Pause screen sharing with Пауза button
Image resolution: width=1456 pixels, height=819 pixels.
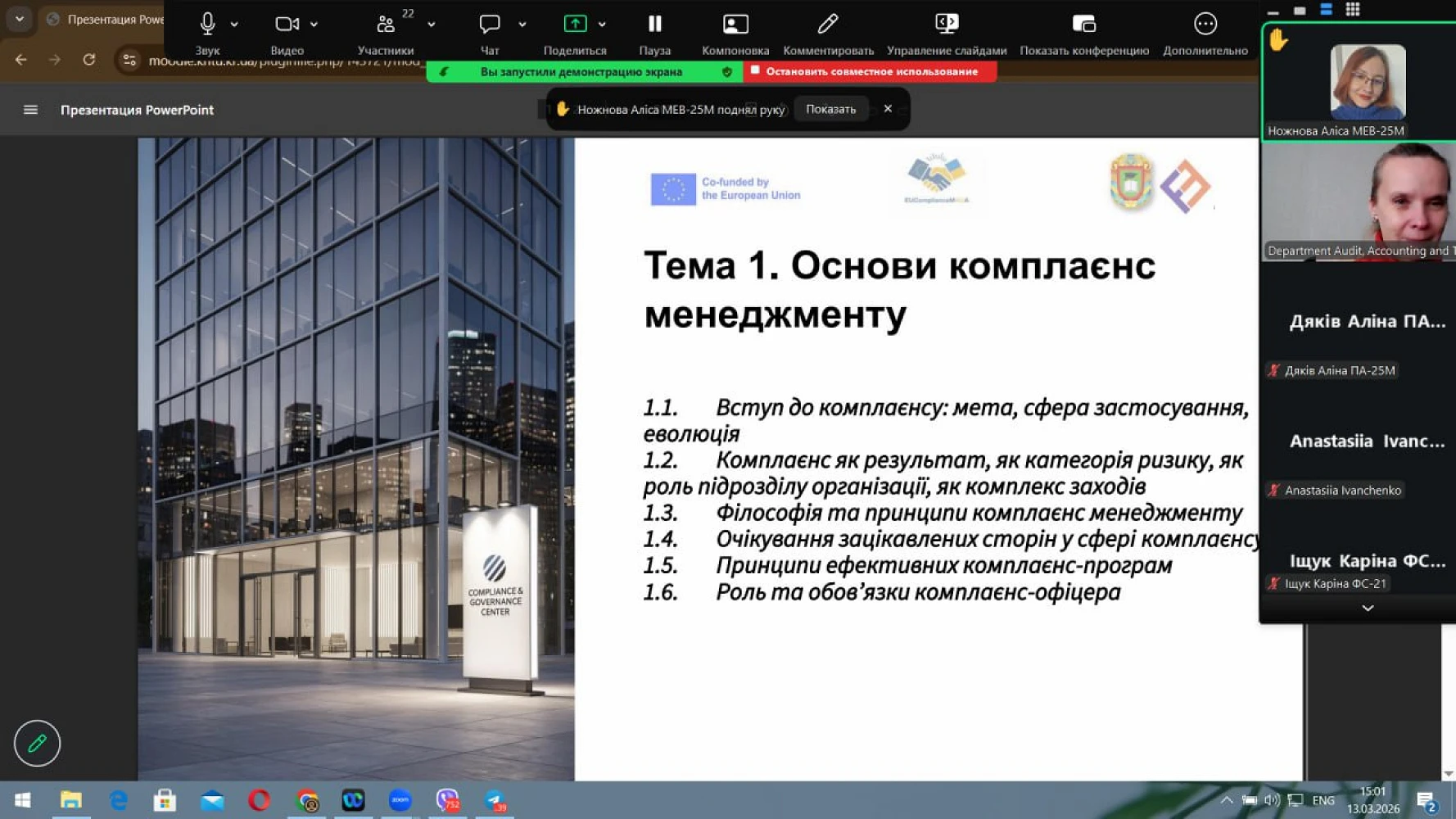[x=654, y=25]
